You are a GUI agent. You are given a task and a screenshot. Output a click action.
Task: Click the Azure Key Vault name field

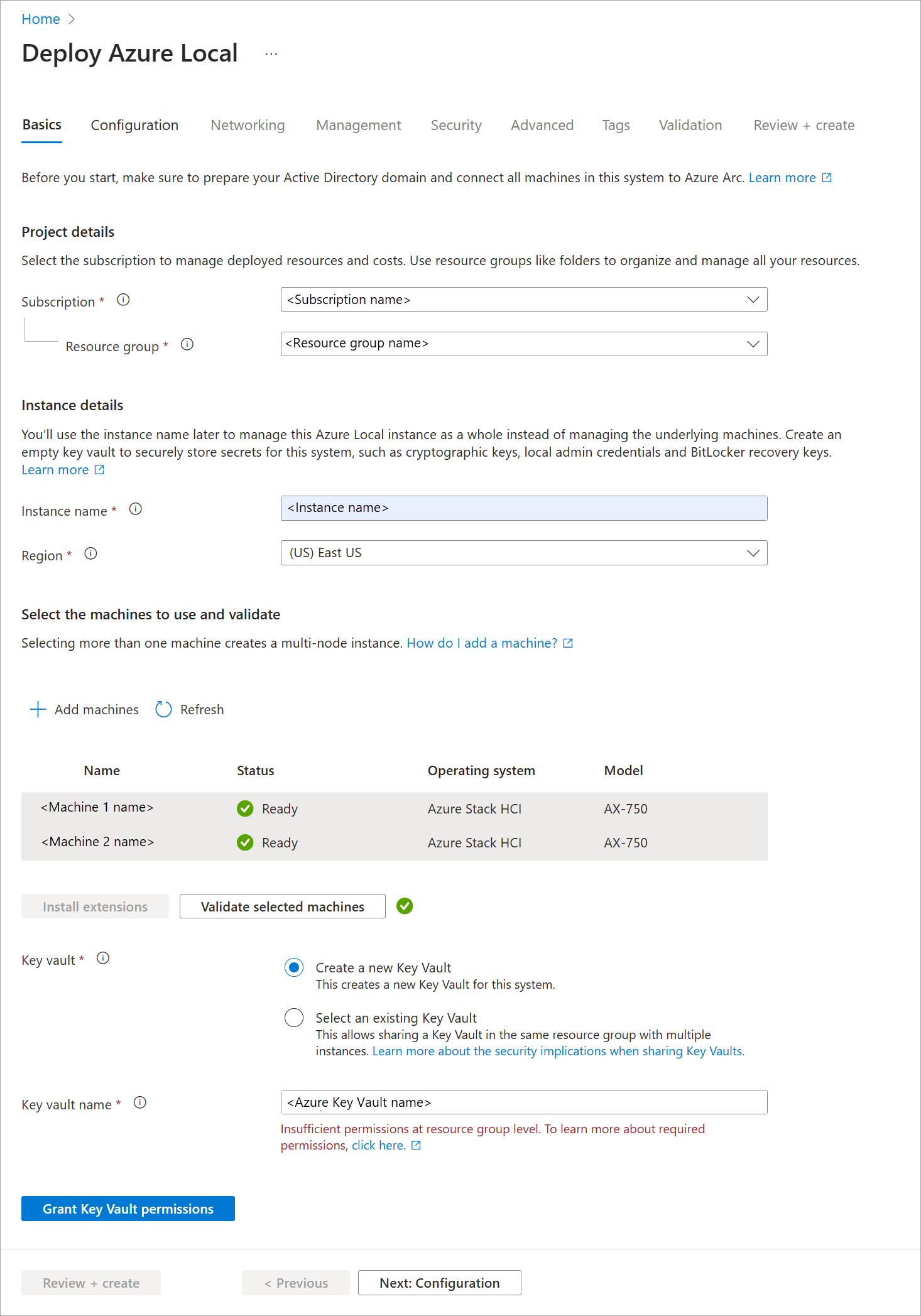tap(523, 1102)
